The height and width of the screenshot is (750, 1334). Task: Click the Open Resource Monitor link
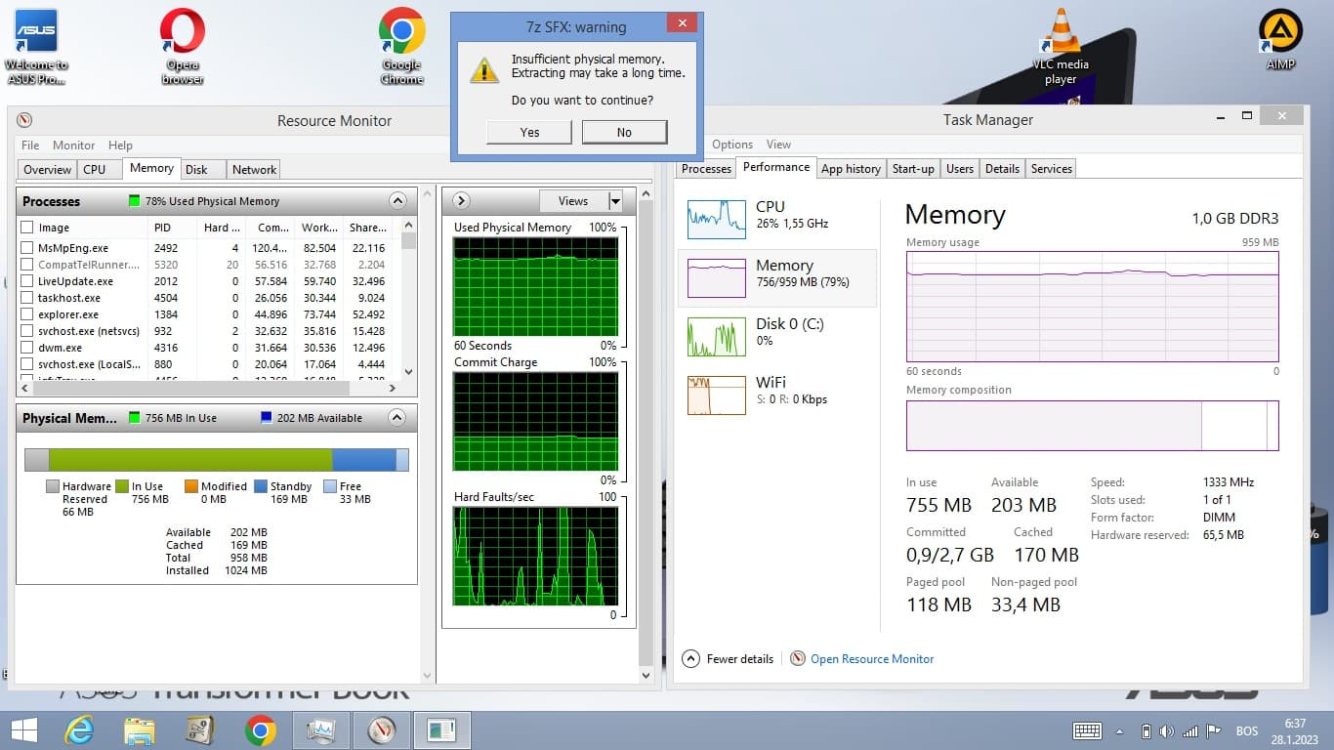(871, 659)
